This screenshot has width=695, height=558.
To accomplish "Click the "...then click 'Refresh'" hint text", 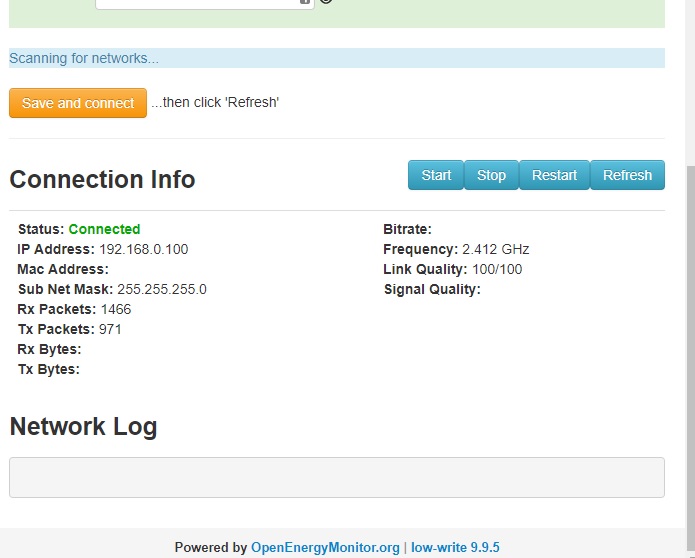I will click(215, 102).
